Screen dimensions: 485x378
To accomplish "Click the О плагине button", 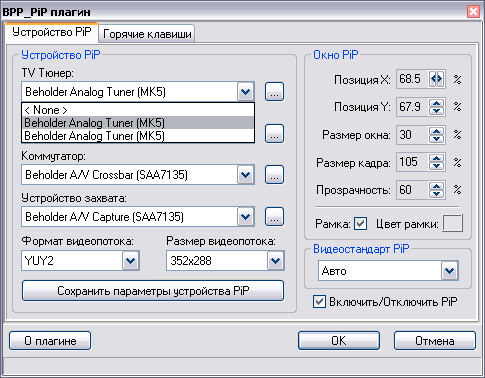I will [50, 341].
